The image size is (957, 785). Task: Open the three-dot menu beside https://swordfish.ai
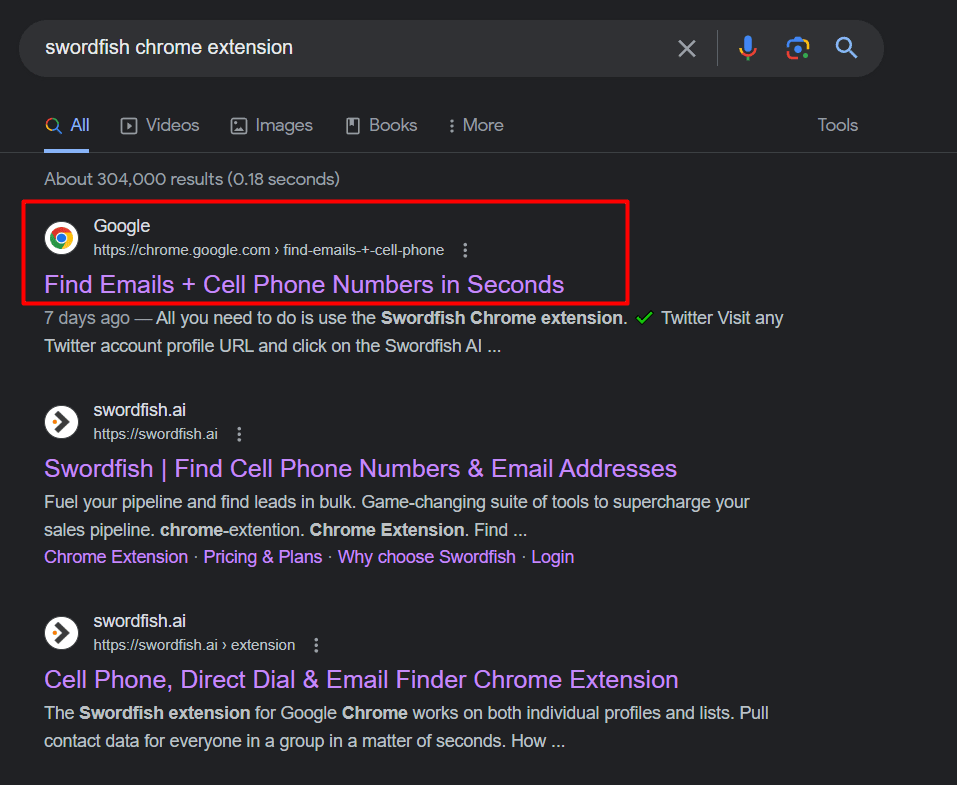coord(239,434)
